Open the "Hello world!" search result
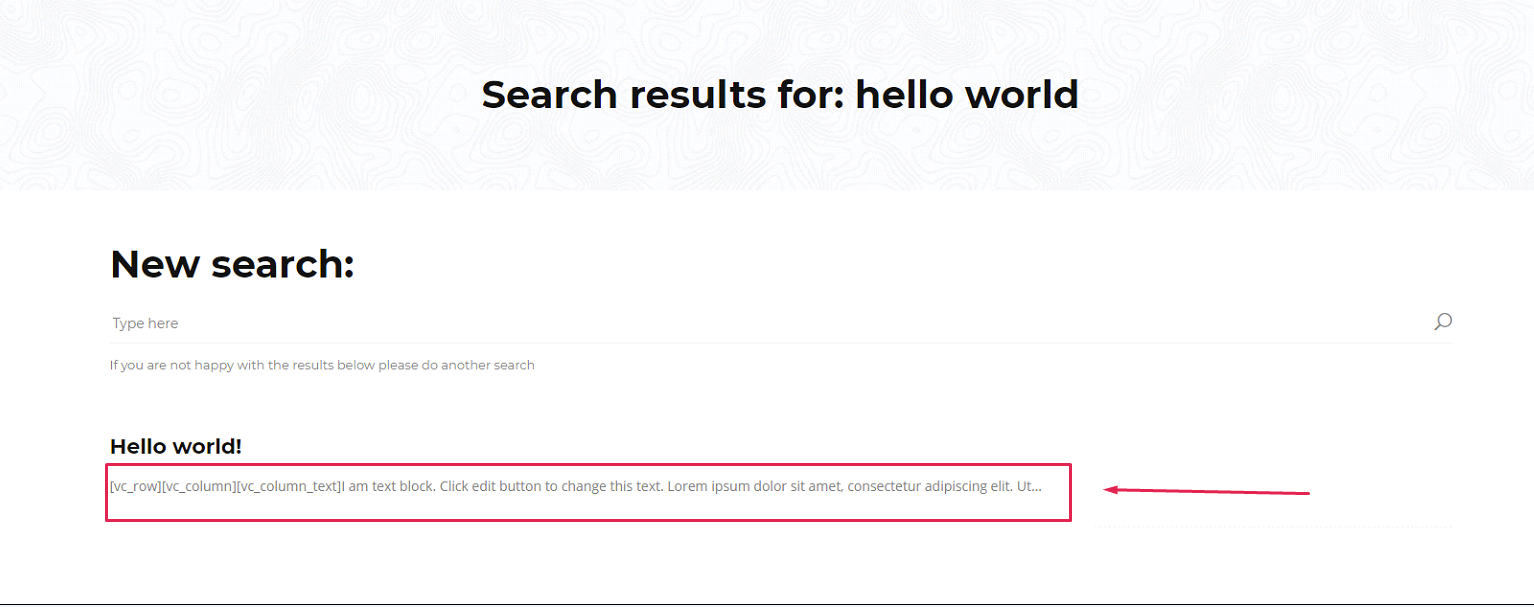The width and height of the screenshot is (1534, 607). click(176, 446)
